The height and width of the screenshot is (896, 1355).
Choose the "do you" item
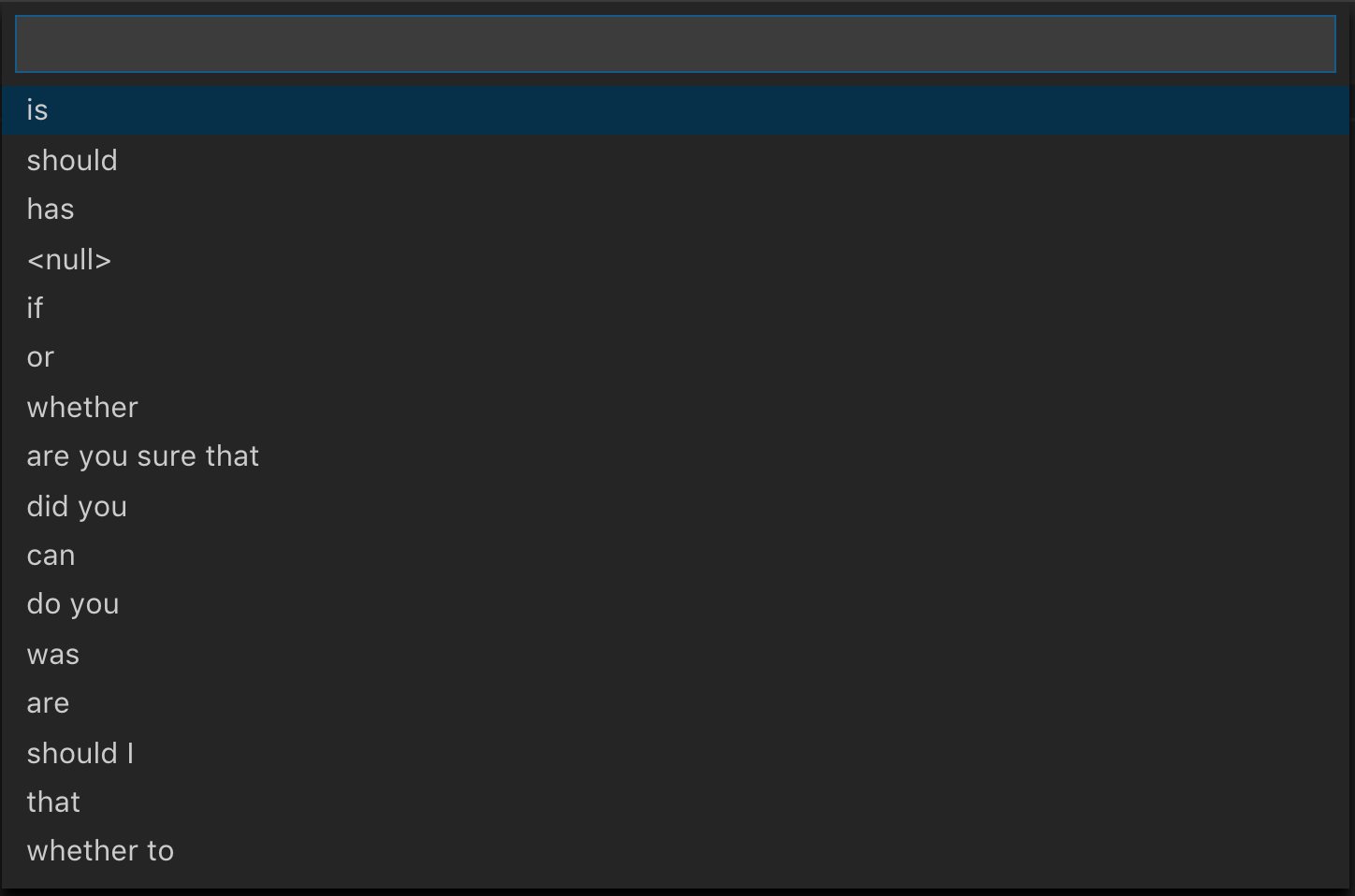tap(675, 604)
